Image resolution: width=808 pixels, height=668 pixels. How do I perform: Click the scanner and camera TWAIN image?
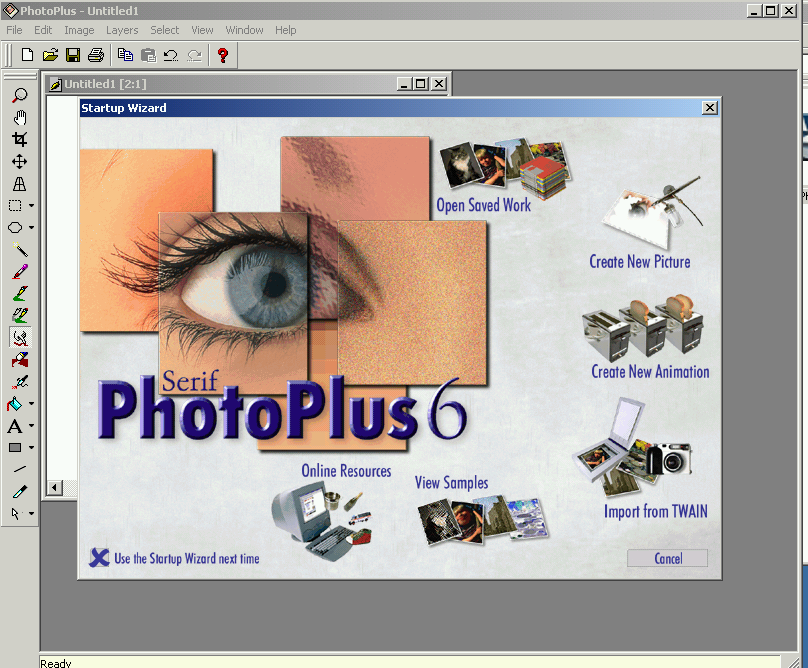point(632,448)
